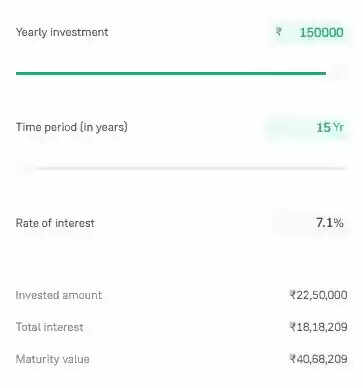Click the Invested amount label
This screenshot has width=363, height=388.
(59, 295)
